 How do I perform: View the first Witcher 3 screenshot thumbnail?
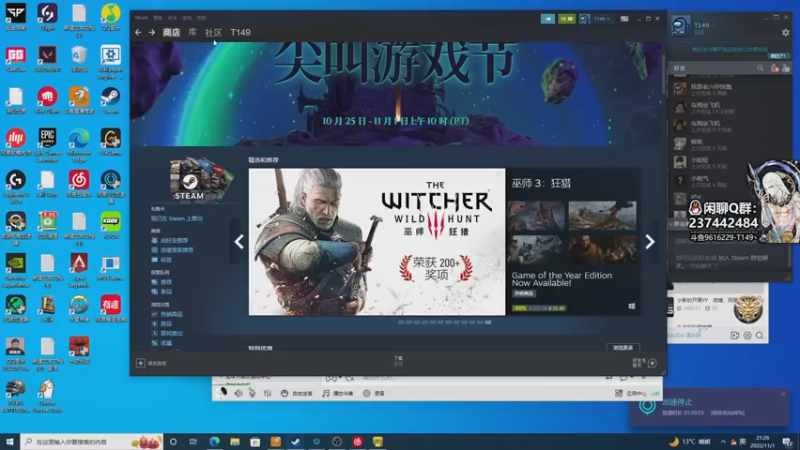pyautogui.click(x=536, y=215)
